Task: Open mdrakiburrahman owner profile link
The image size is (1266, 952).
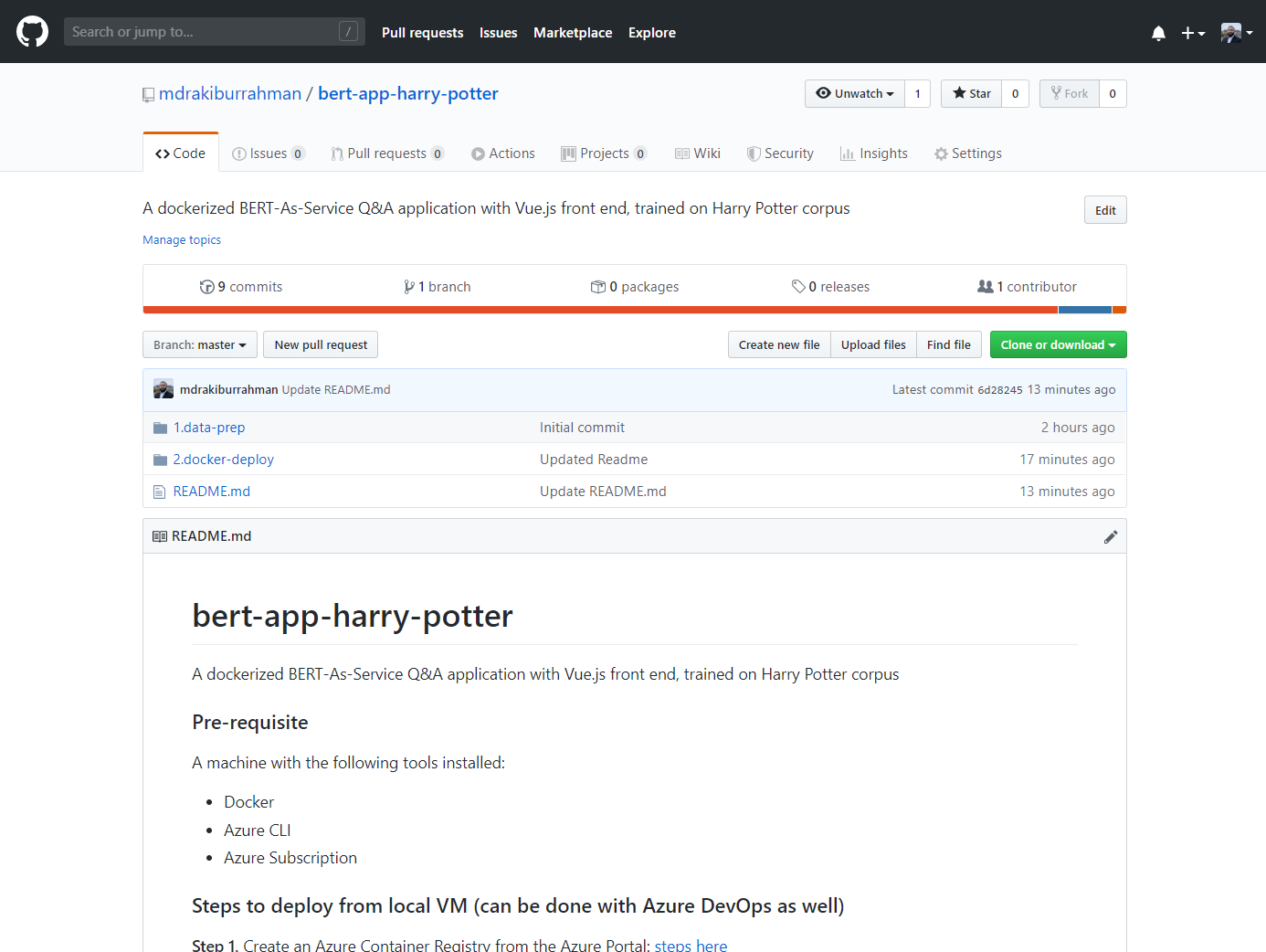Action: click(230, 93)
